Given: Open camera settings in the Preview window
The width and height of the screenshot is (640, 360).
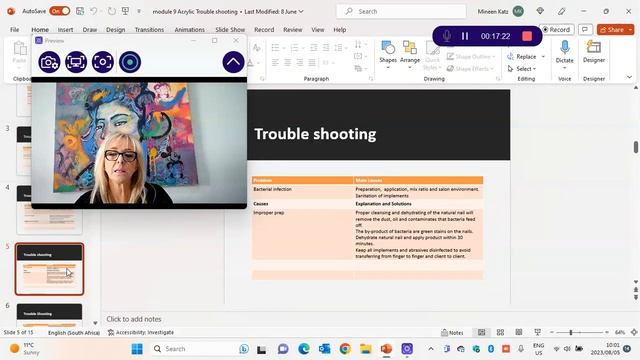Looking at the screenshot, I should click(49, 62).
